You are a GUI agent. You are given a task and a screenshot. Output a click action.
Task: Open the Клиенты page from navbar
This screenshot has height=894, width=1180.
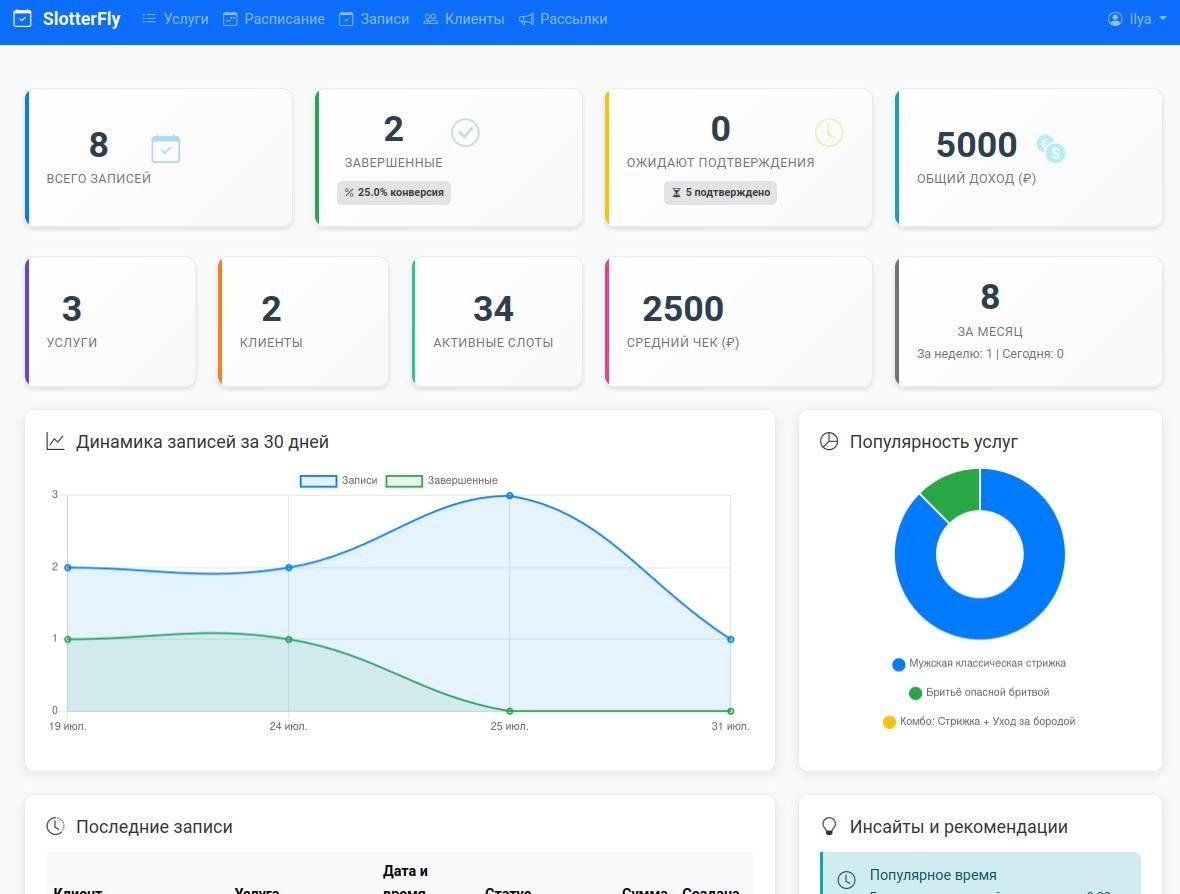click(x=464, y=19)
